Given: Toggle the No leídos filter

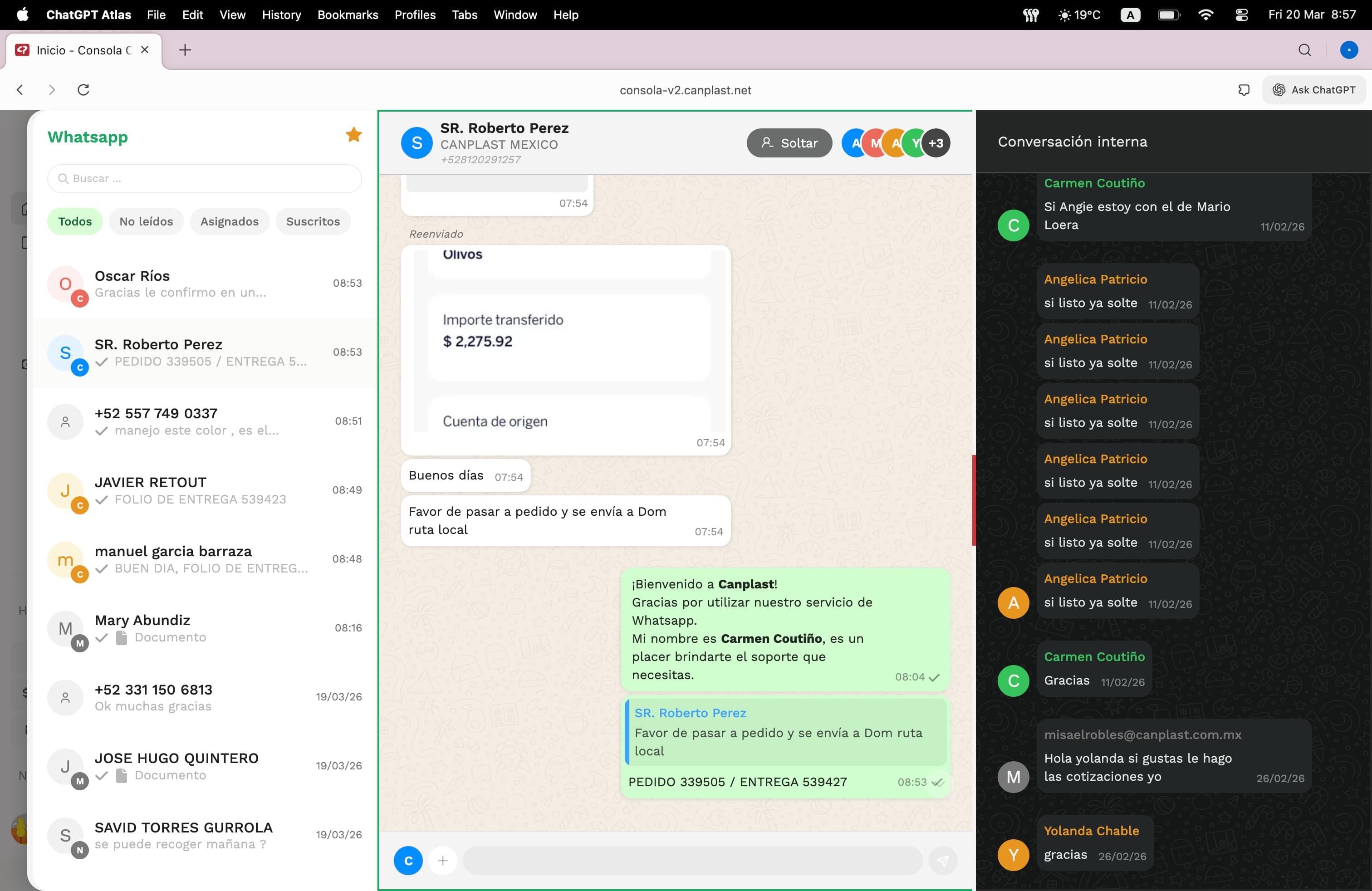Looking at the screenshot, I should [x=146, y=221].
